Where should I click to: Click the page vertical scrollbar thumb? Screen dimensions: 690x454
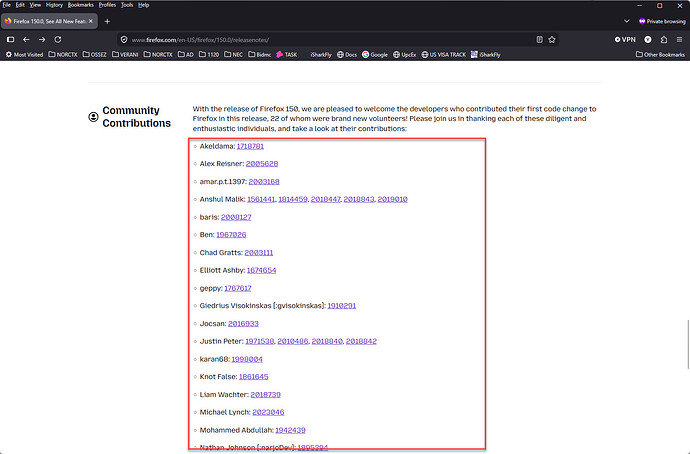click(x=687, y=345)
